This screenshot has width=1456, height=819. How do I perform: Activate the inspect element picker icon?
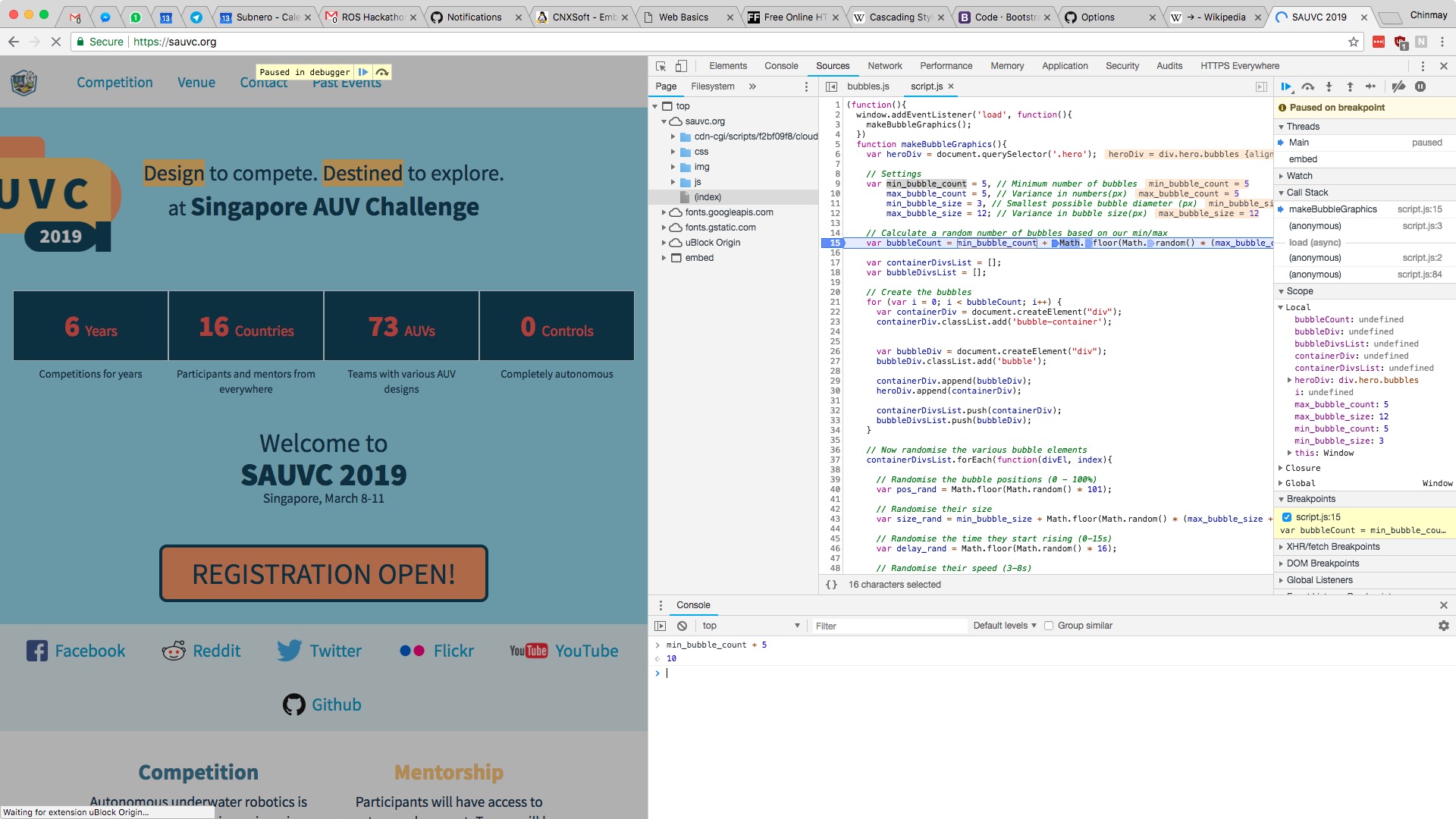pos(661,66)
